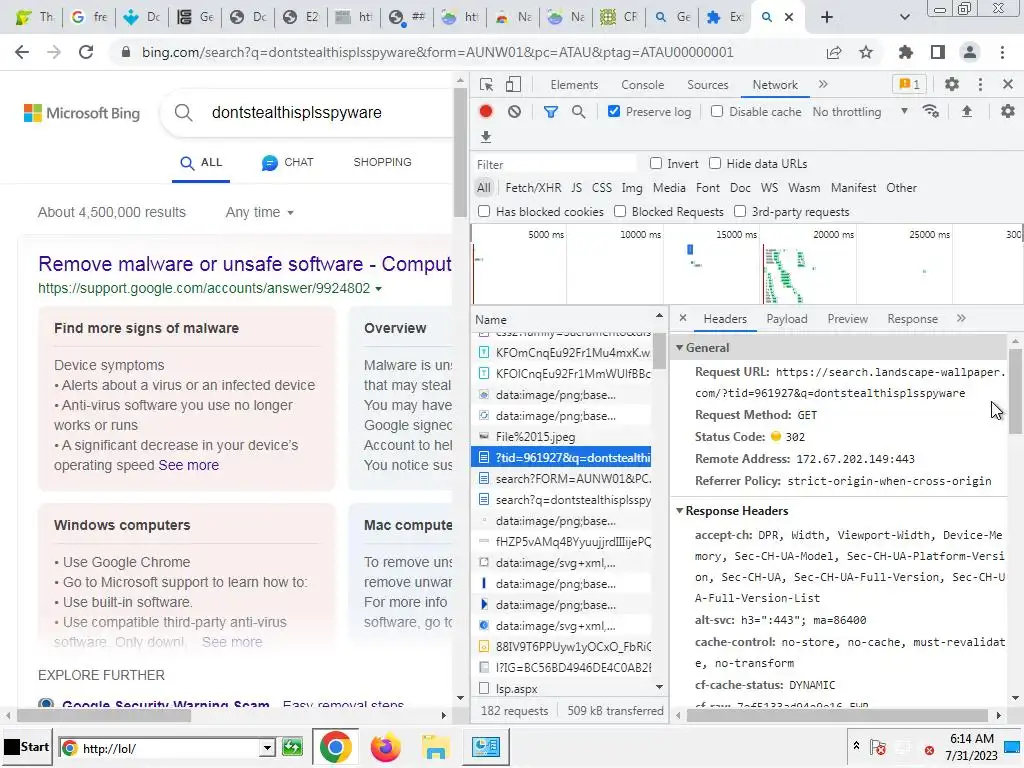
Task: Collapse the General section
Action: coord(679,347)
